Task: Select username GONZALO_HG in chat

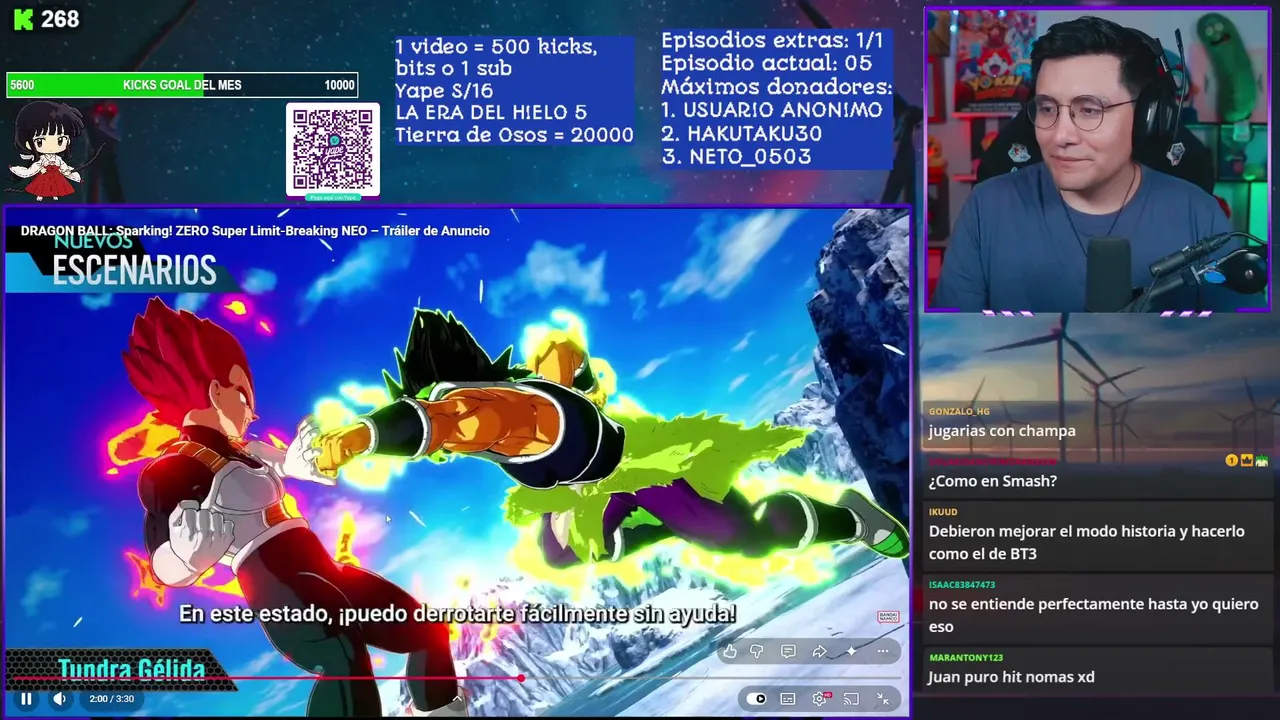Action: coord(959,411)
